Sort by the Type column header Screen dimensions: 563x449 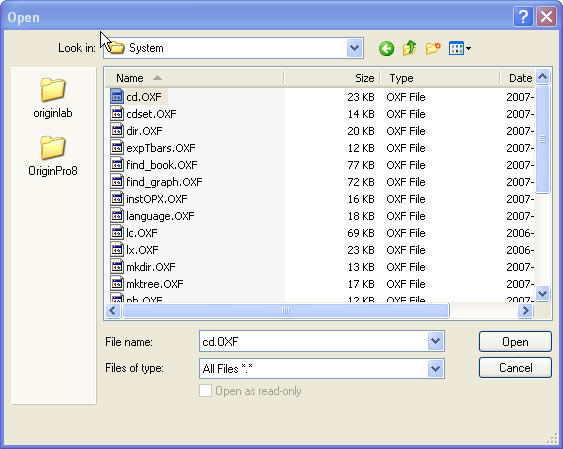pyautogui.click(x=440, y=78)
